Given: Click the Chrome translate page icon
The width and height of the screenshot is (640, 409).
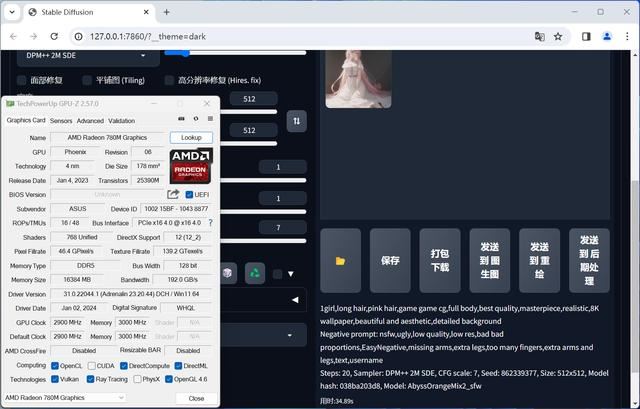Looking at the screenshot, I should [x=540, y=36].
